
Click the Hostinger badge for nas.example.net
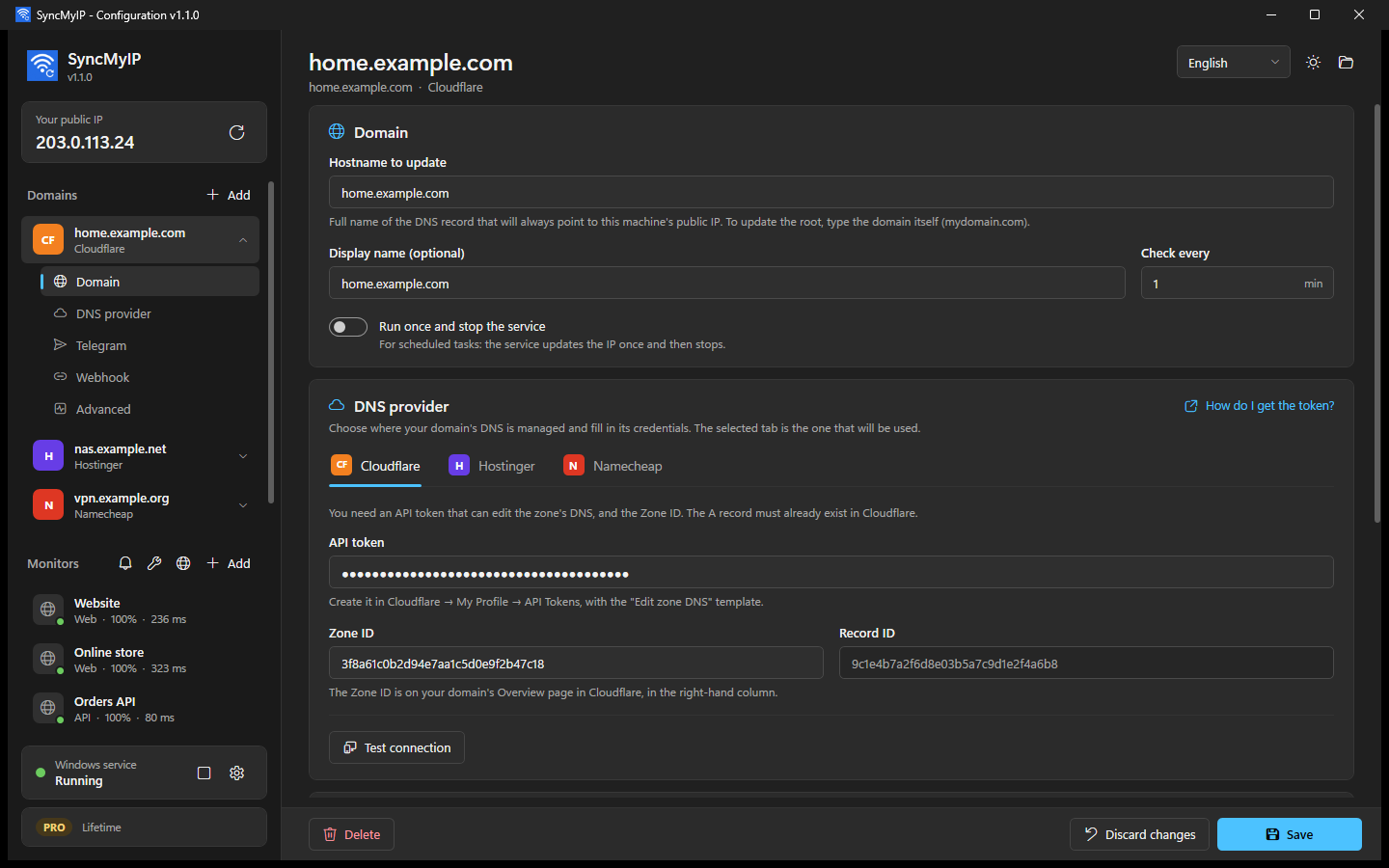point(48,455)
